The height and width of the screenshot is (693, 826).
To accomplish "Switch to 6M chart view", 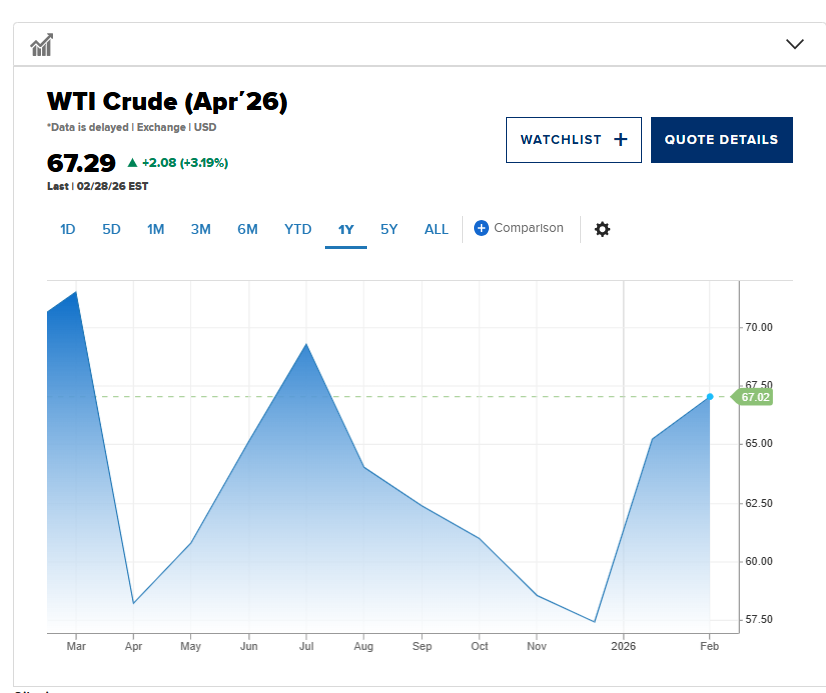I will coord(247,229).
